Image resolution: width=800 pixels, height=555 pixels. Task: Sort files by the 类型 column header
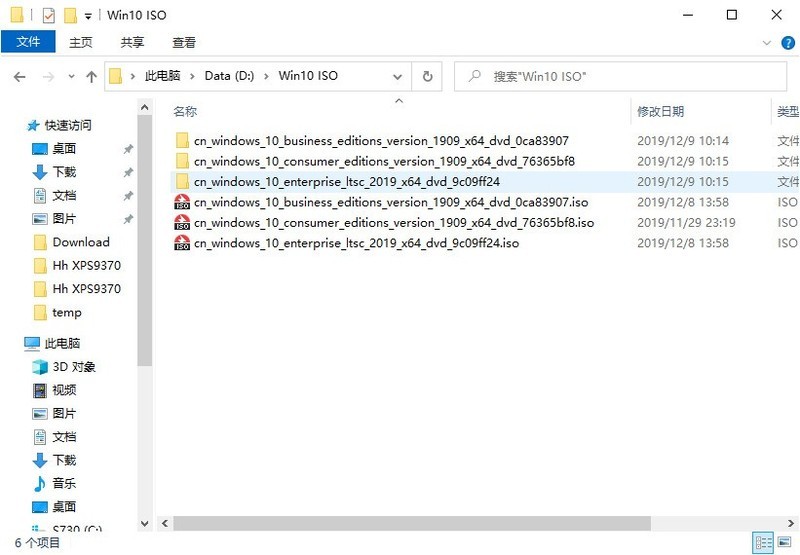(788, 111)
